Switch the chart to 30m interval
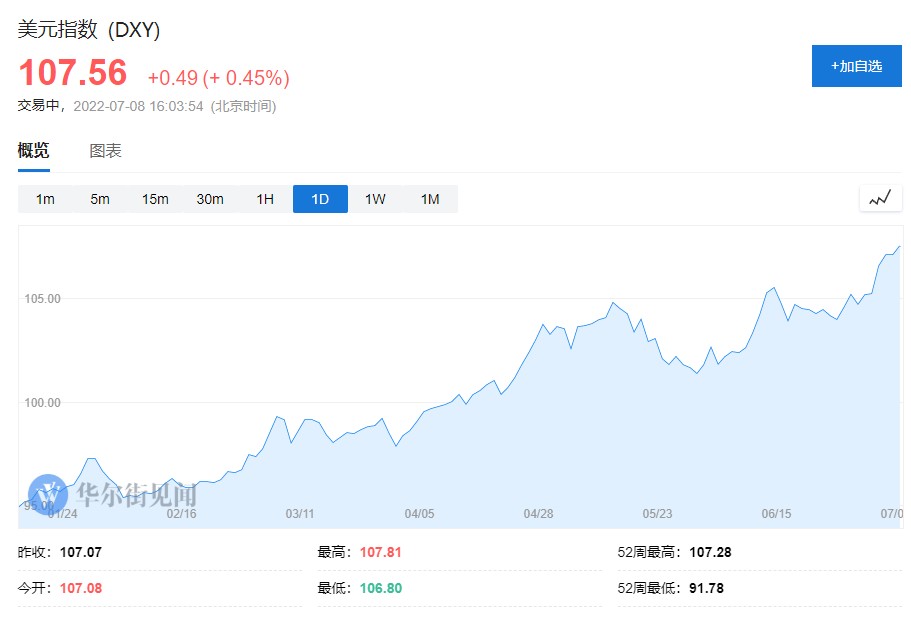This screenshot has width=911, height=620. (x=210, y=199)
